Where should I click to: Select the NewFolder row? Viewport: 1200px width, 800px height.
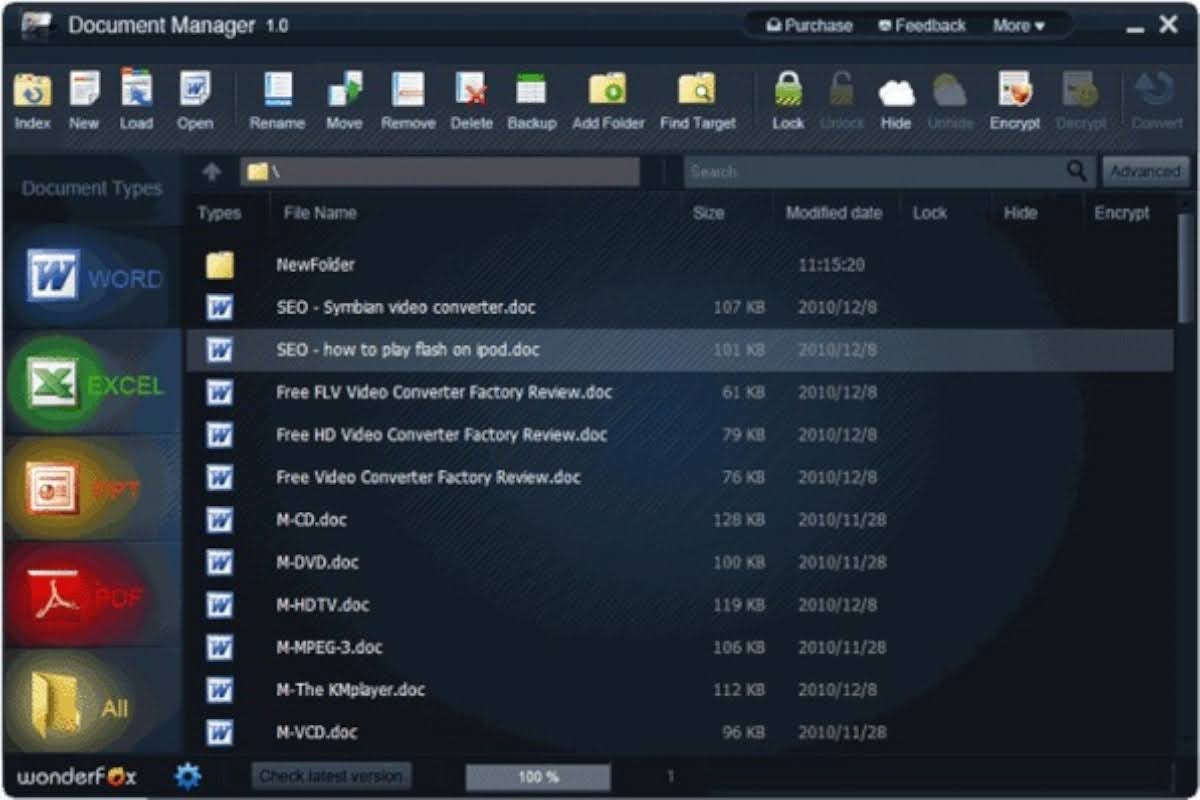[680, 265]
